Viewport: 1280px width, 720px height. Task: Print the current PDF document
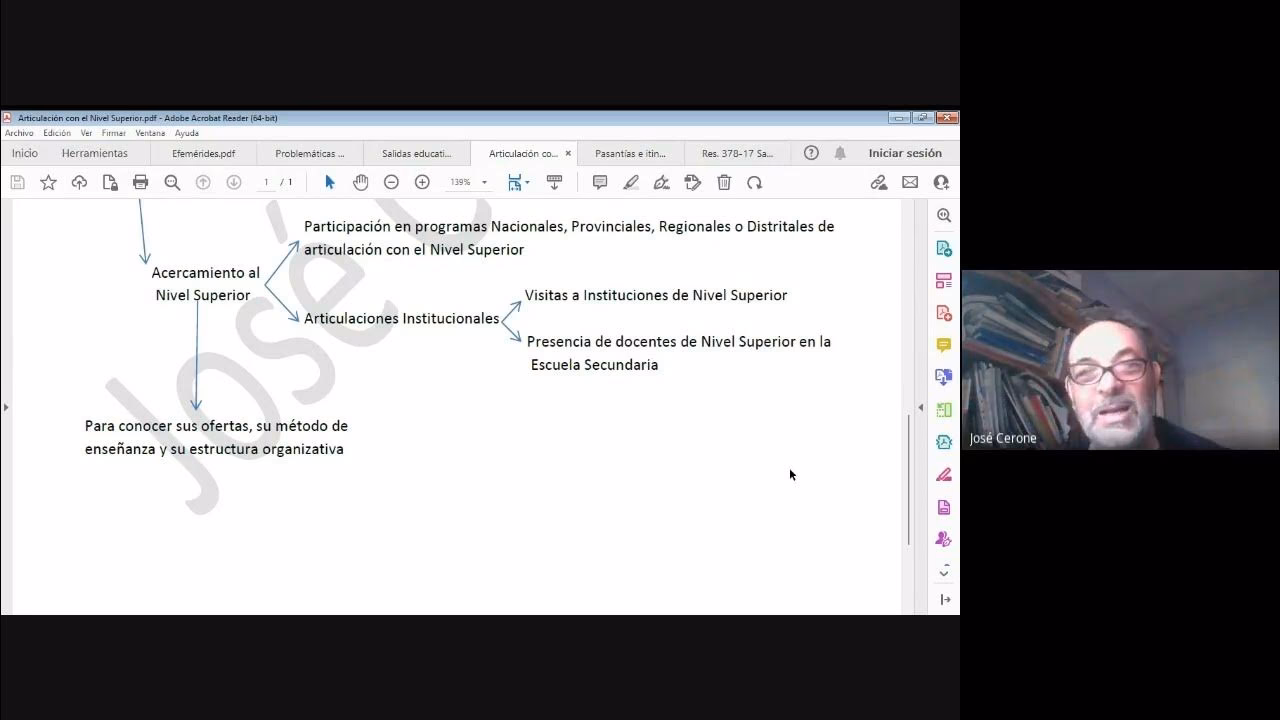click(140, 182)
